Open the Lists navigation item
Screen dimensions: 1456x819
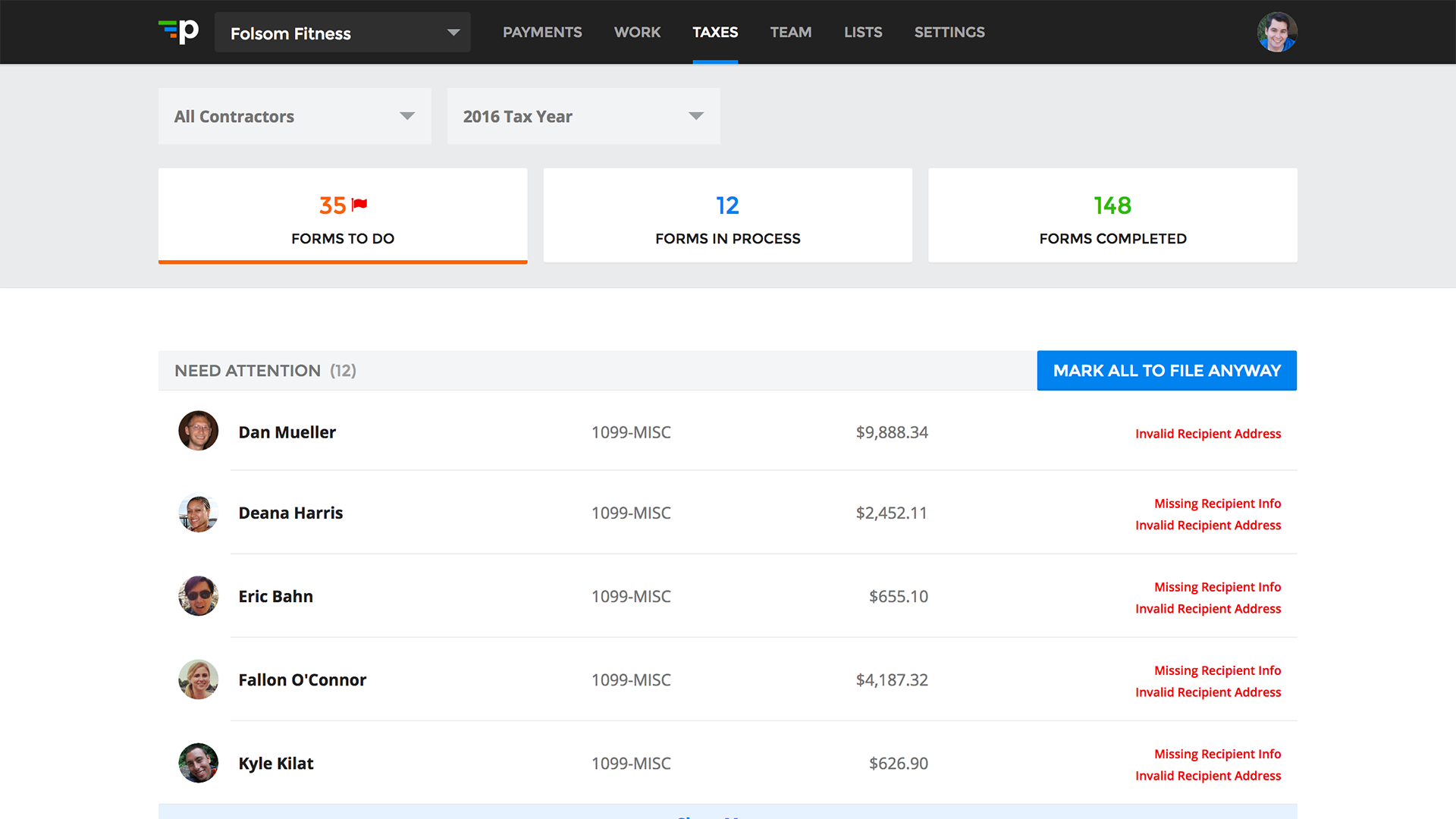(x=862, y=32)
